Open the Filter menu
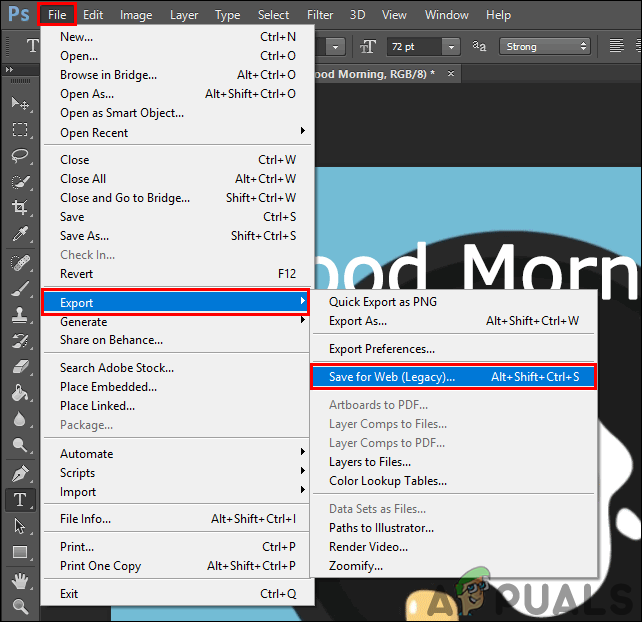Viewport: 642px width, 622px height. pos(320,15)
